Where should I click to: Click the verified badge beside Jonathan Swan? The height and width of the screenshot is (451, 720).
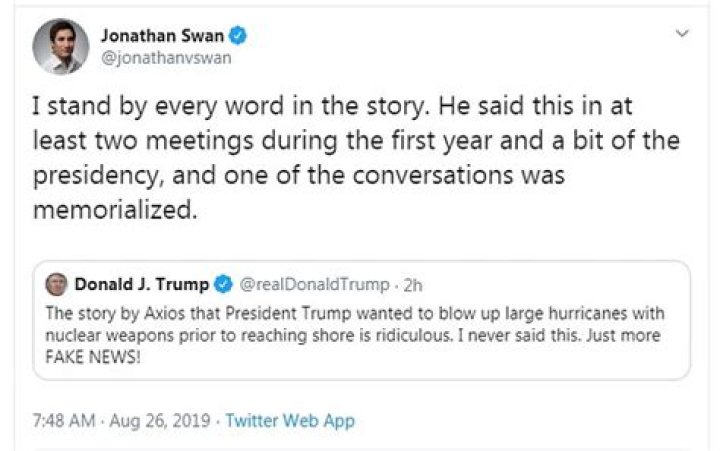[x=237, y=35]
